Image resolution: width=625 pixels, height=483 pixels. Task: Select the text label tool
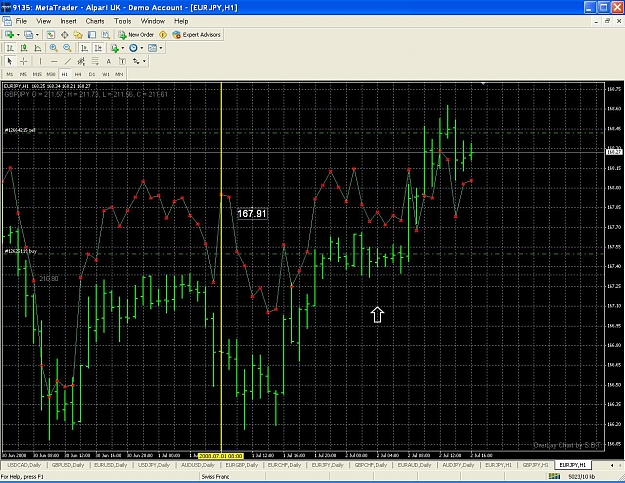tap(122, 61)
